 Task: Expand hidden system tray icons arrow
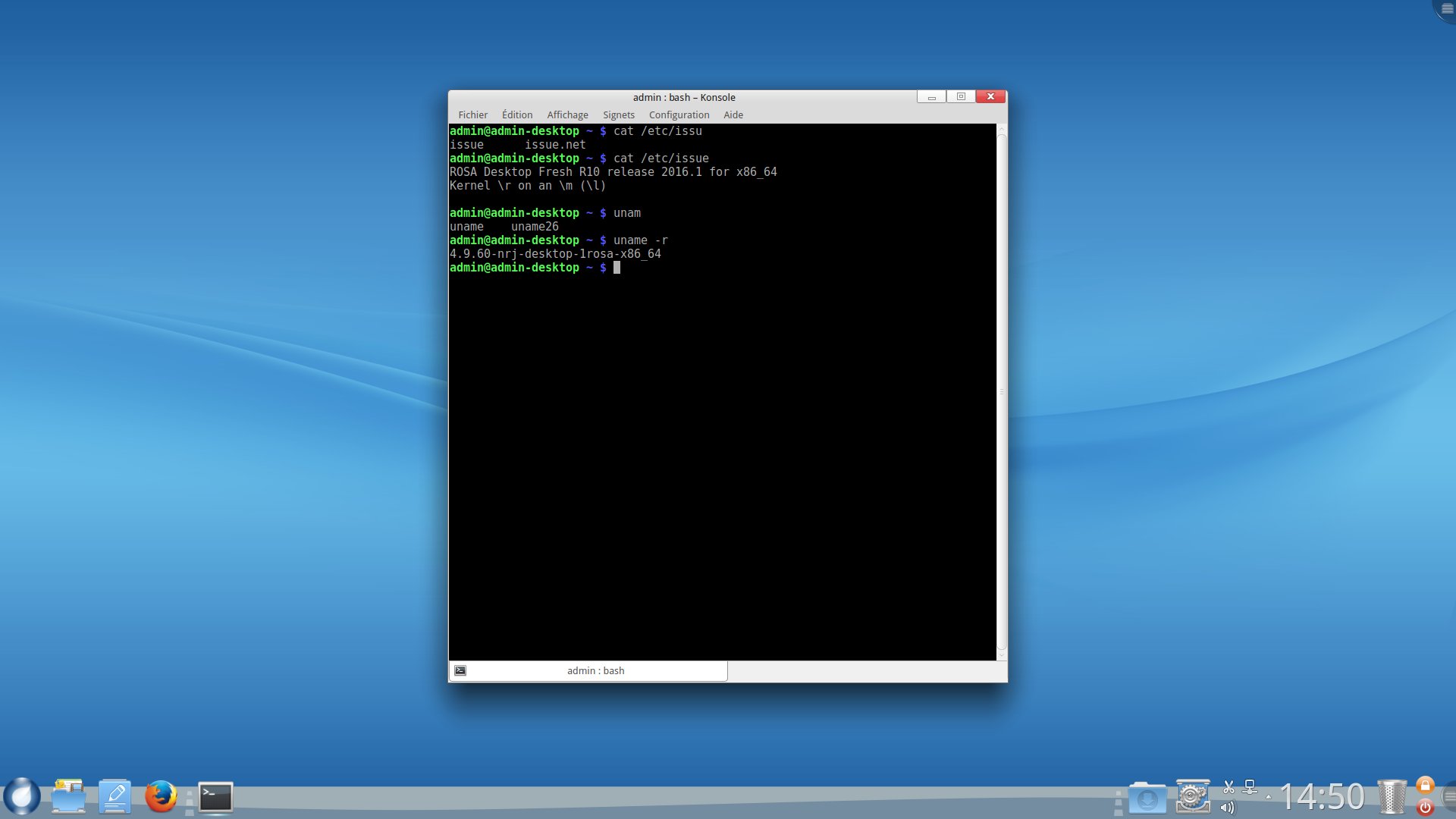point(1269,797)
